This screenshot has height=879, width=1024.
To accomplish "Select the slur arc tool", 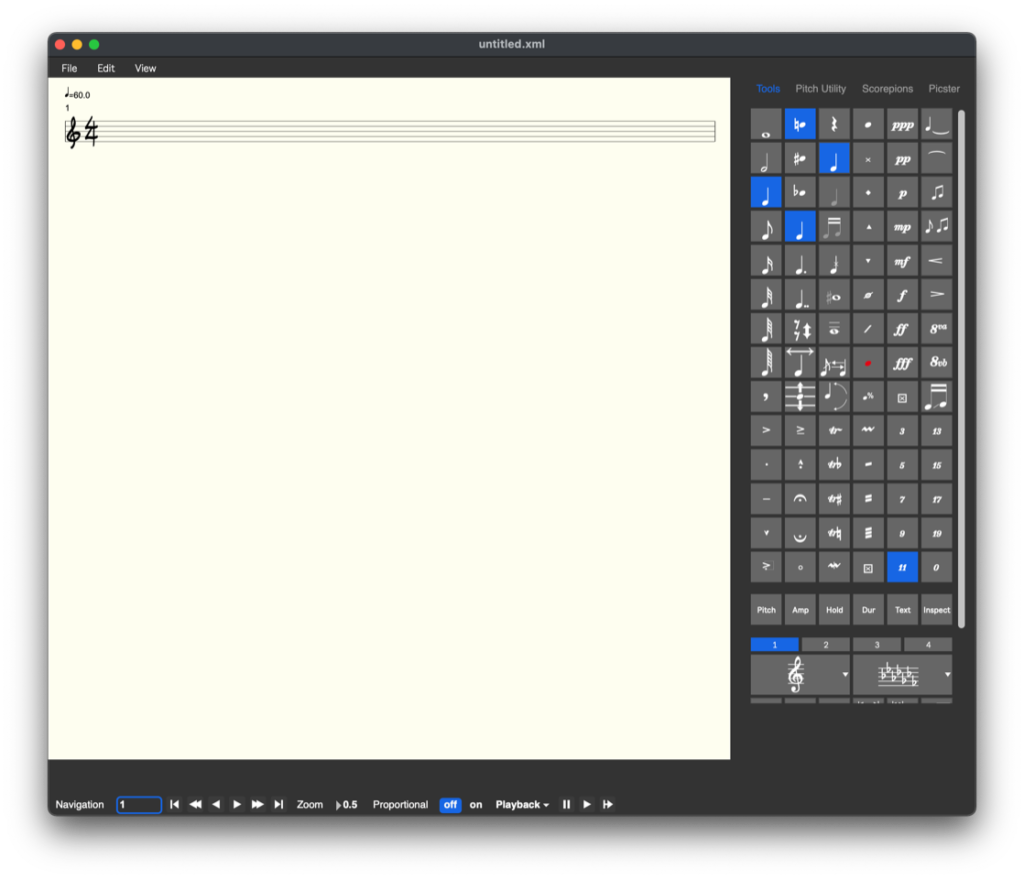I will (x=936, y=159).
